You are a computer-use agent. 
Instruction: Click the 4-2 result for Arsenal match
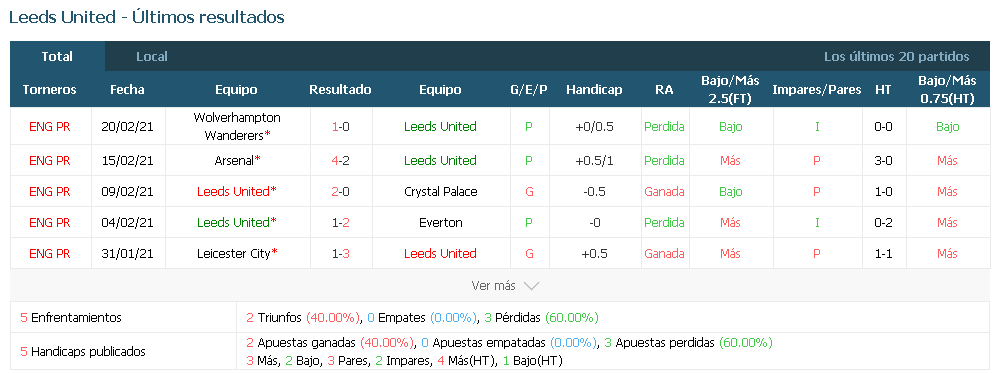click(x=340, y=161)
